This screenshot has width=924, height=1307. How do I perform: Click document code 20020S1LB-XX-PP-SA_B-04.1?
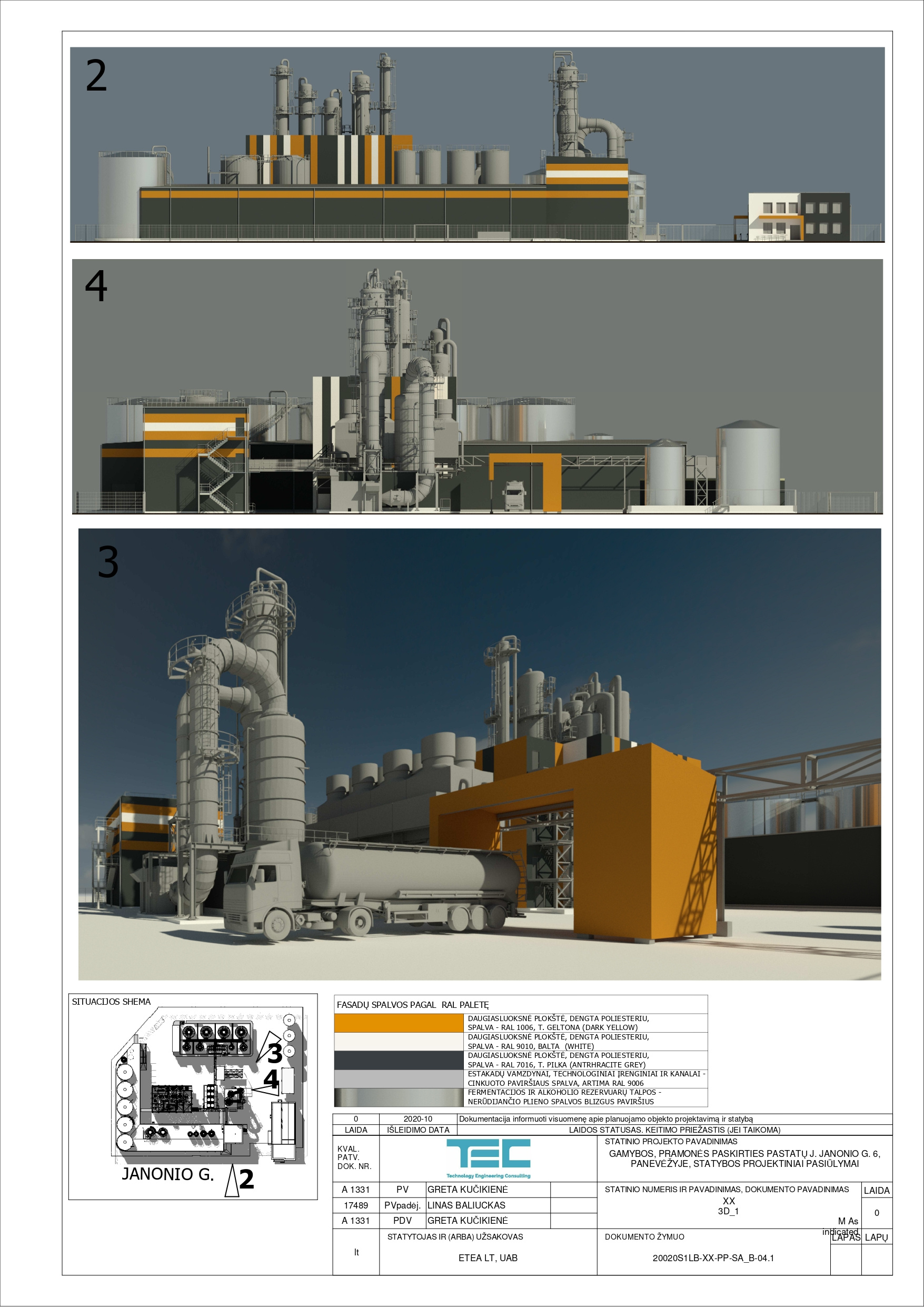click(713, 1258)
